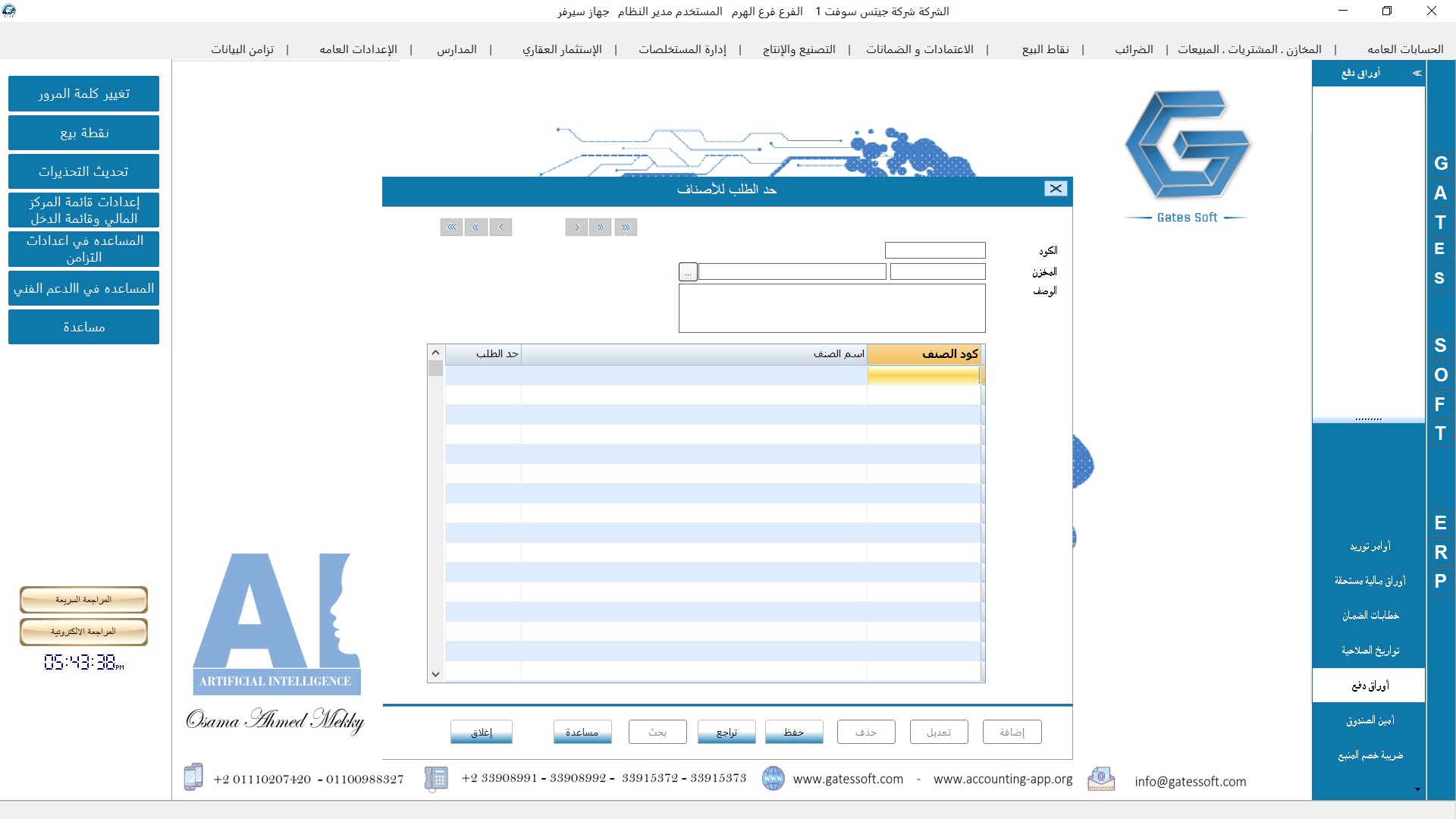Click the مساعدة sidebar button
The height and width of the screenshot is (819, 1456).
[x=83, y=327]
